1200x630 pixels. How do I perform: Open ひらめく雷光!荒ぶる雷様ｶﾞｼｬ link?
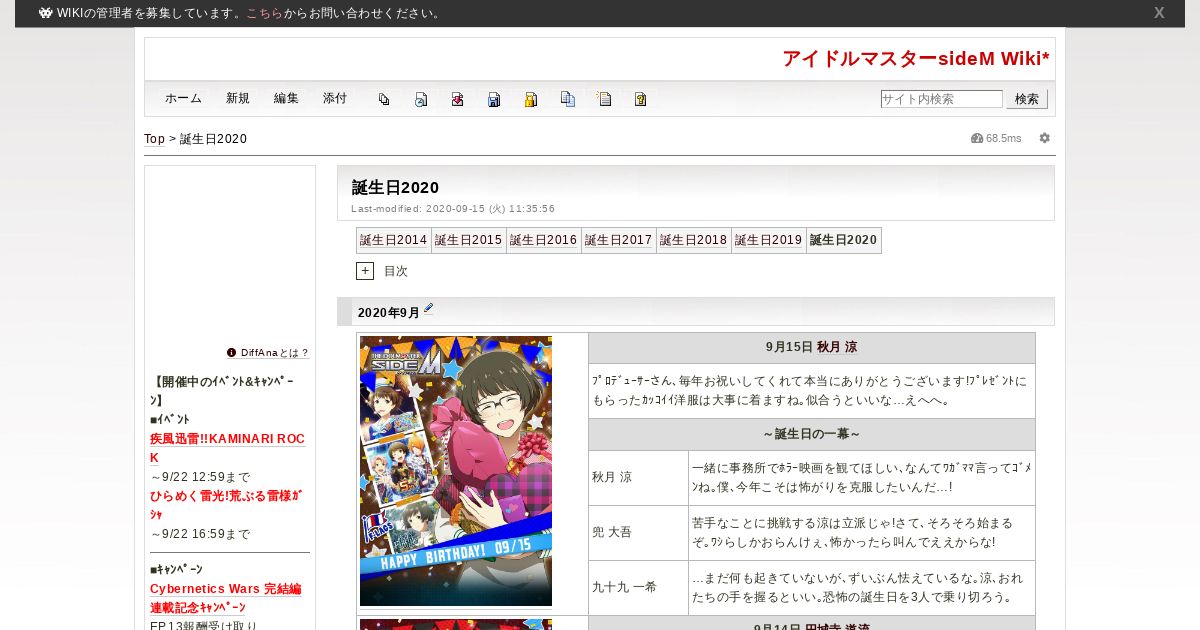pyautogui.click(x=226, y=505)
